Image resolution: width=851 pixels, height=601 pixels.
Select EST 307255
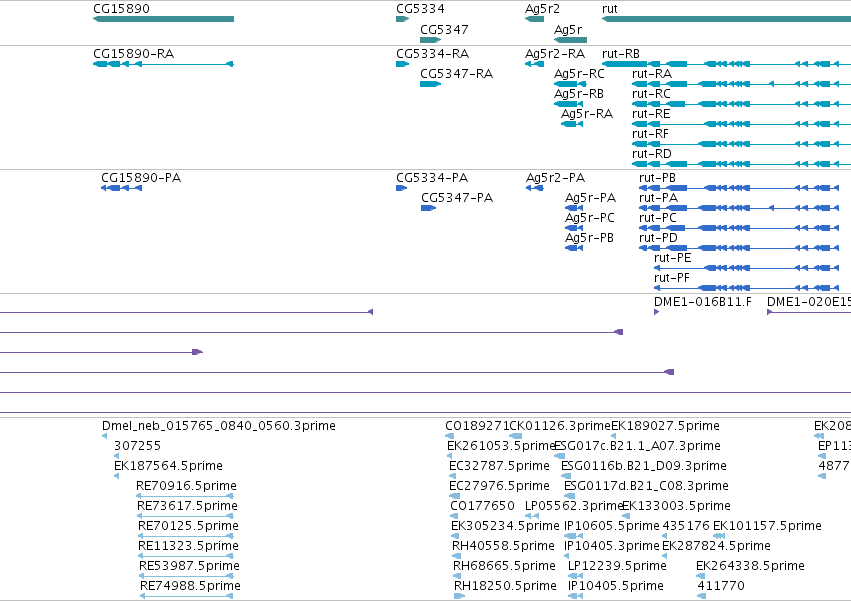tap(137, 446)
